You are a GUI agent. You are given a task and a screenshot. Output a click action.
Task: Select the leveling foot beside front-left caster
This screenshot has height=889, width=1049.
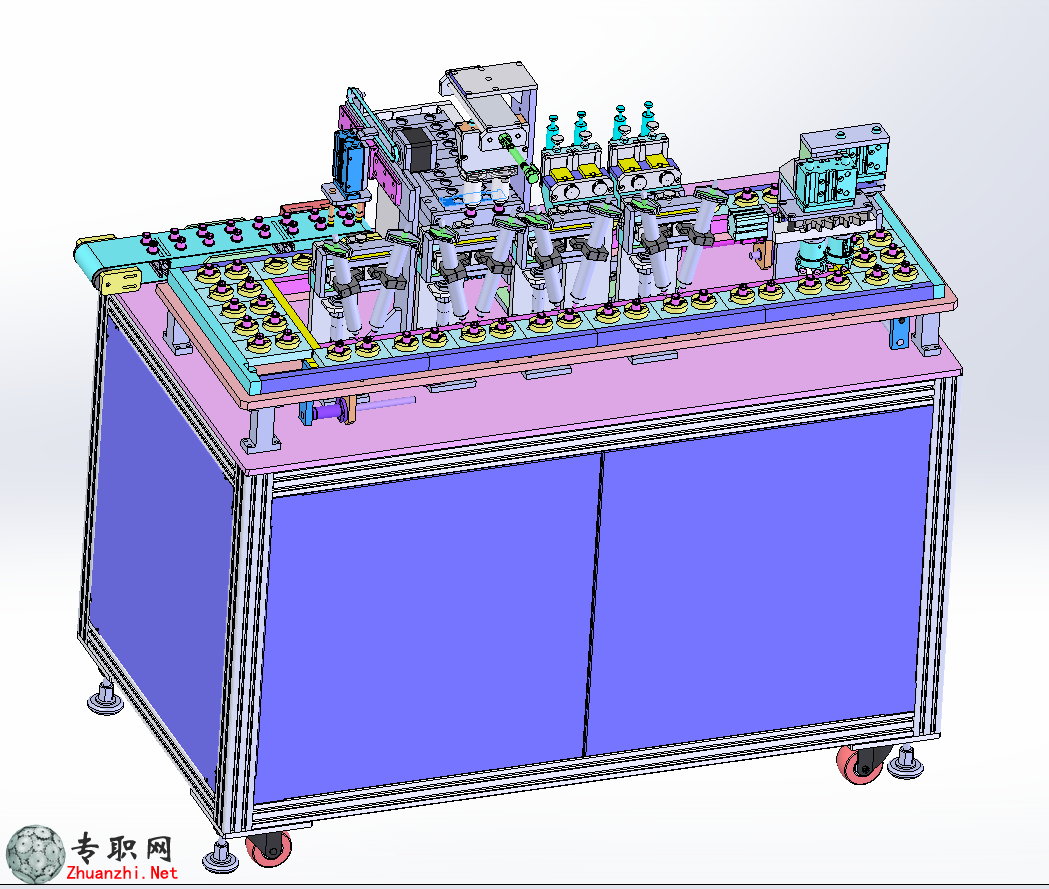click(219, 856)
